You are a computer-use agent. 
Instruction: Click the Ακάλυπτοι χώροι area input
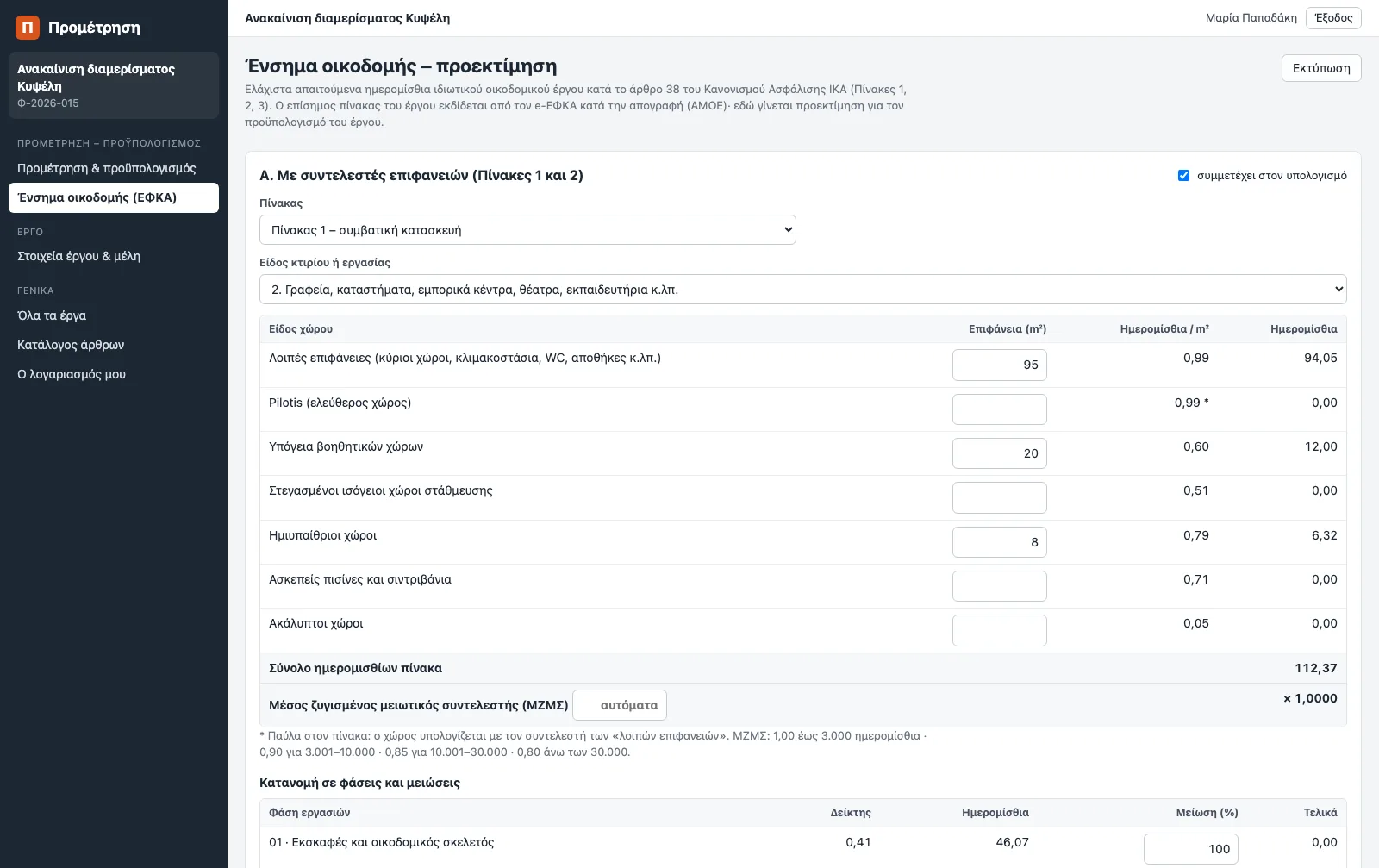[x=999, y=630]
